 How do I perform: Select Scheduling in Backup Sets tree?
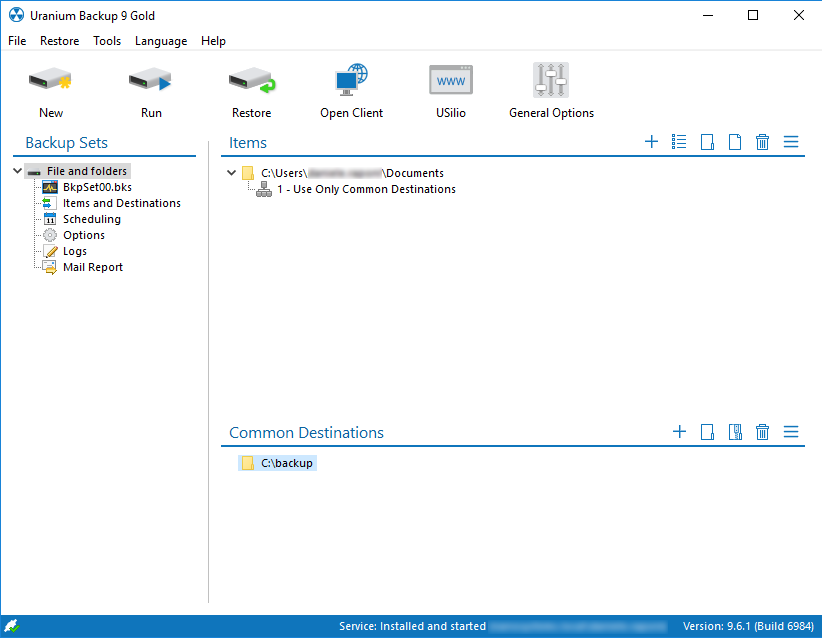[91, 219]
